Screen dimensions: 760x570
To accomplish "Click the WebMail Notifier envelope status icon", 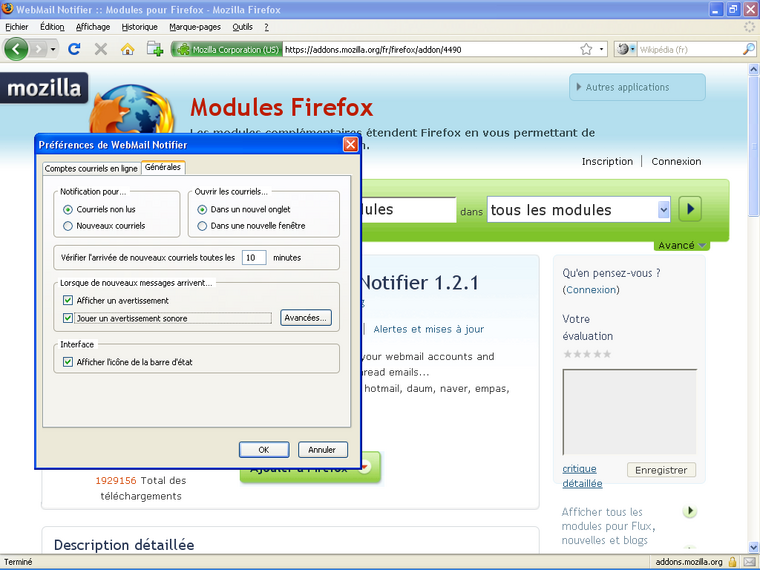I will click(x=749, y=562).
